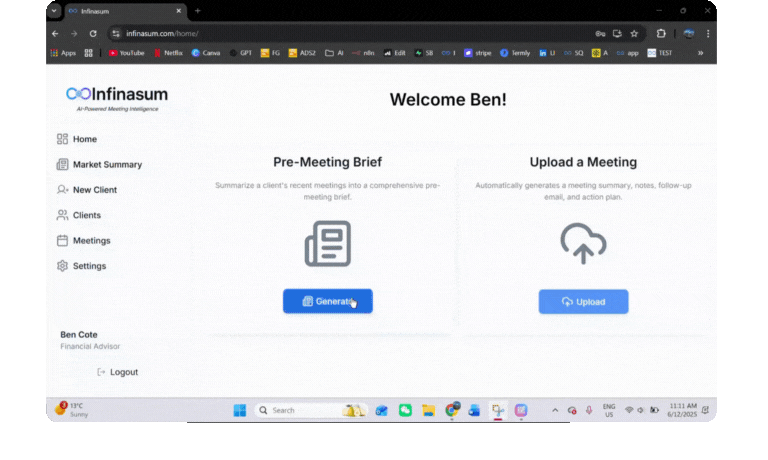
Task: Open the tab search dropdown arrow
Action: [54, 11]
